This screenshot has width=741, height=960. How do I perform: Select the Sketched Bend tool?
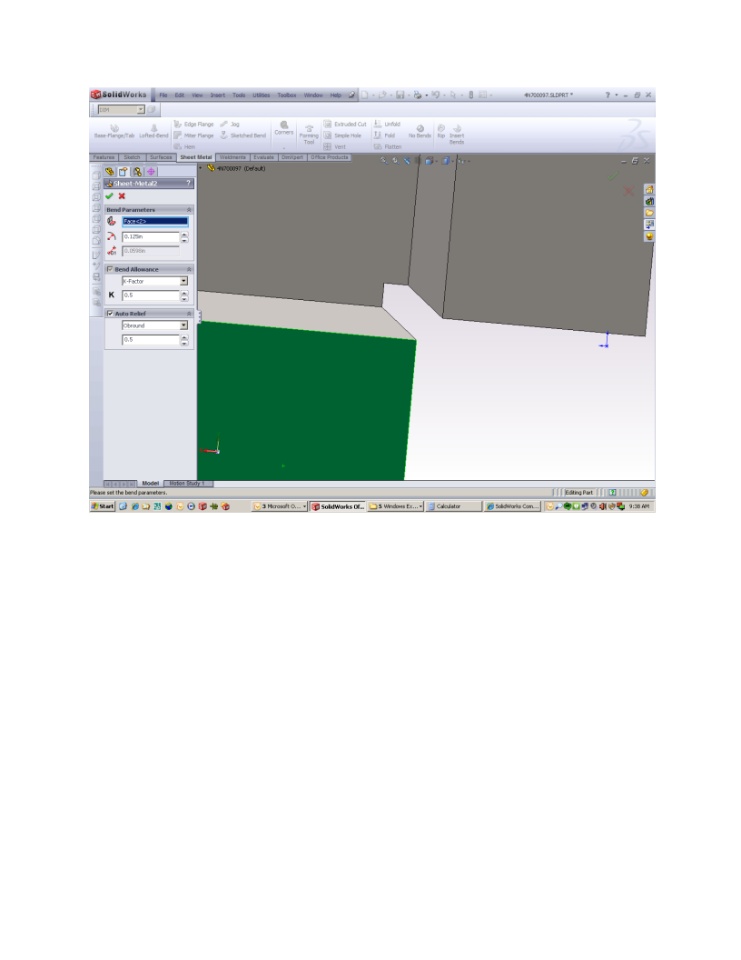tap(243, 135)
